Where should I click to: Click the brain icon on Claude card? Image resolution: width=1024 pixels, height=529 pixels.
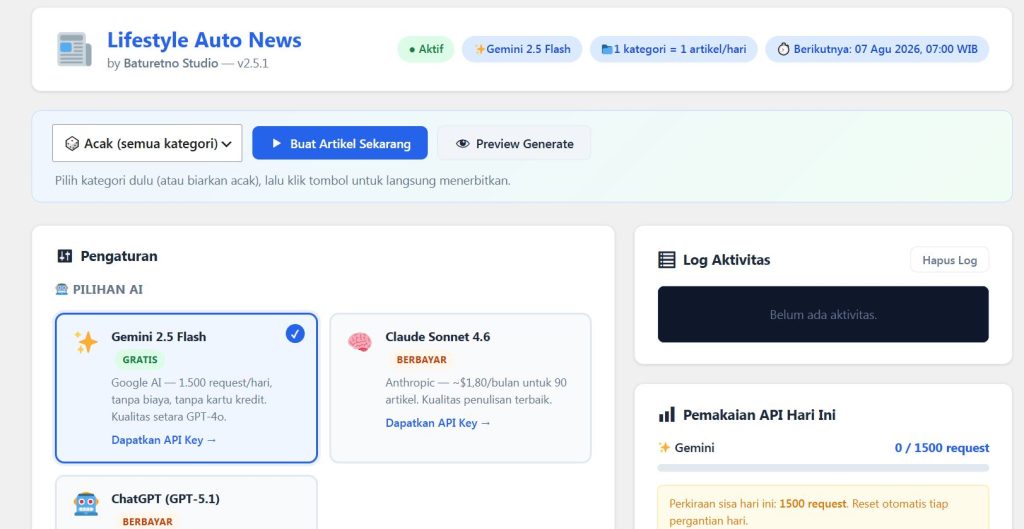pyautogui.click(x=359, y=342)
